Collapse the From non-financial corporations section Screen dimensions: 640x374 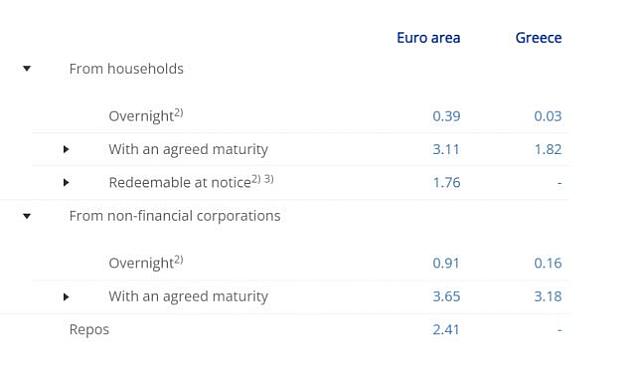click(x=27, y=216)
